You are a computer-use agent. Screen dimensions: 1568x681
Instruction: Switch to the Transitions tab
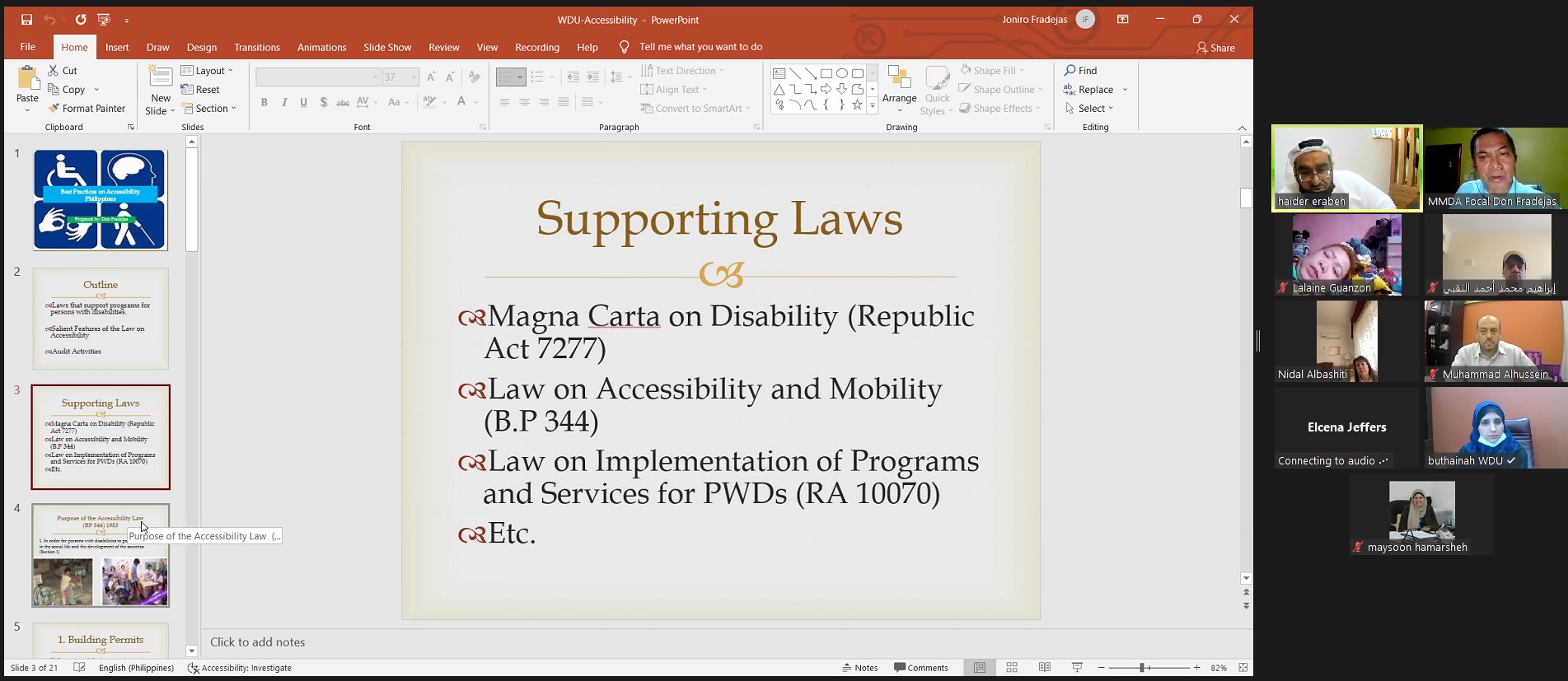257,47
